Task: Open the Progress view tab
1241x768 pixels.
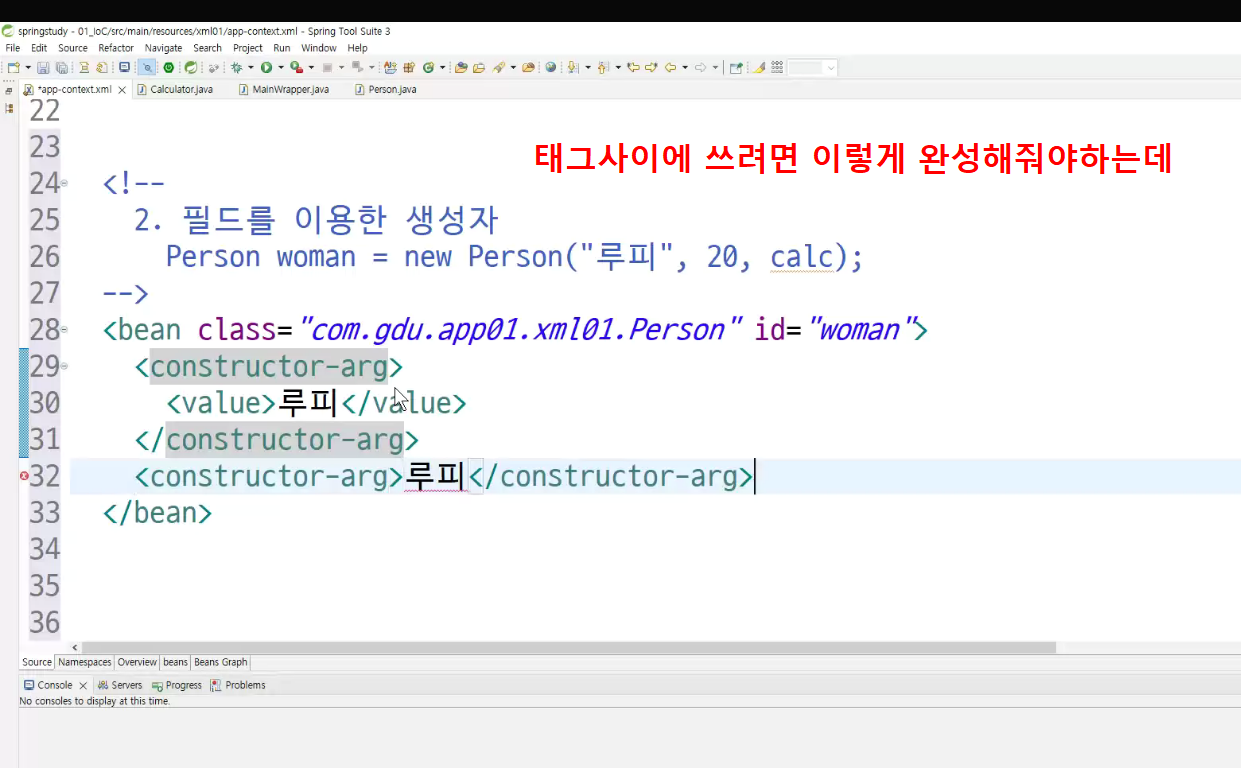Action: tap(177, 685)
